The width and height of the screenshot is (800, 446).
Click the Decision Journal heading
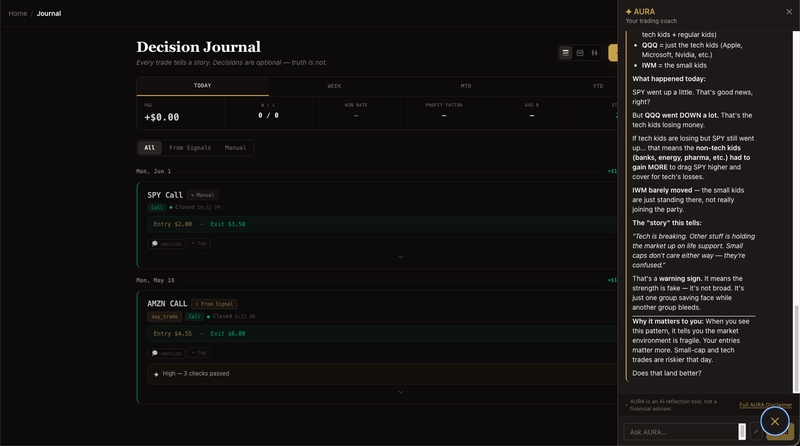(198, 47)
